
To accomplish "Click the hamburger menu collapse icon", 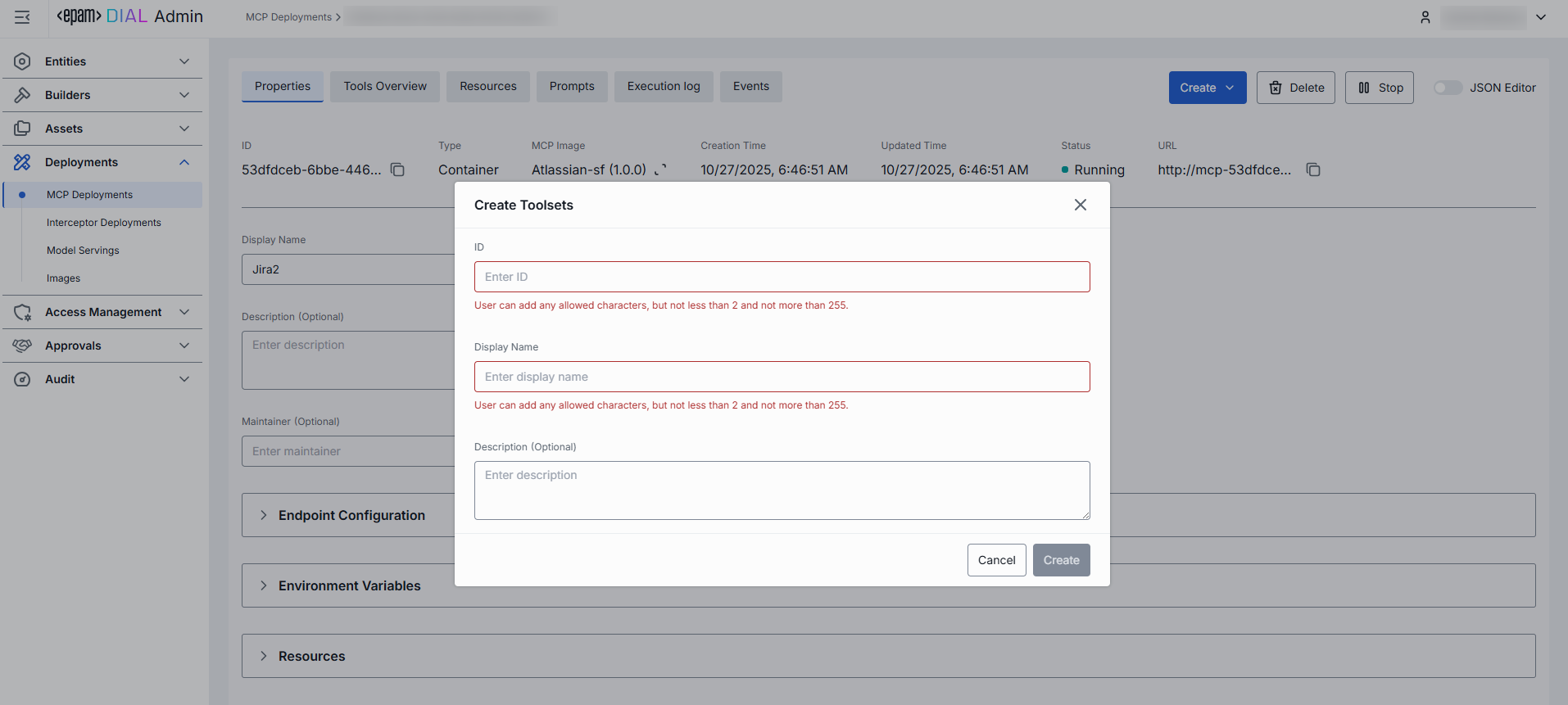I will coord(22,17).
